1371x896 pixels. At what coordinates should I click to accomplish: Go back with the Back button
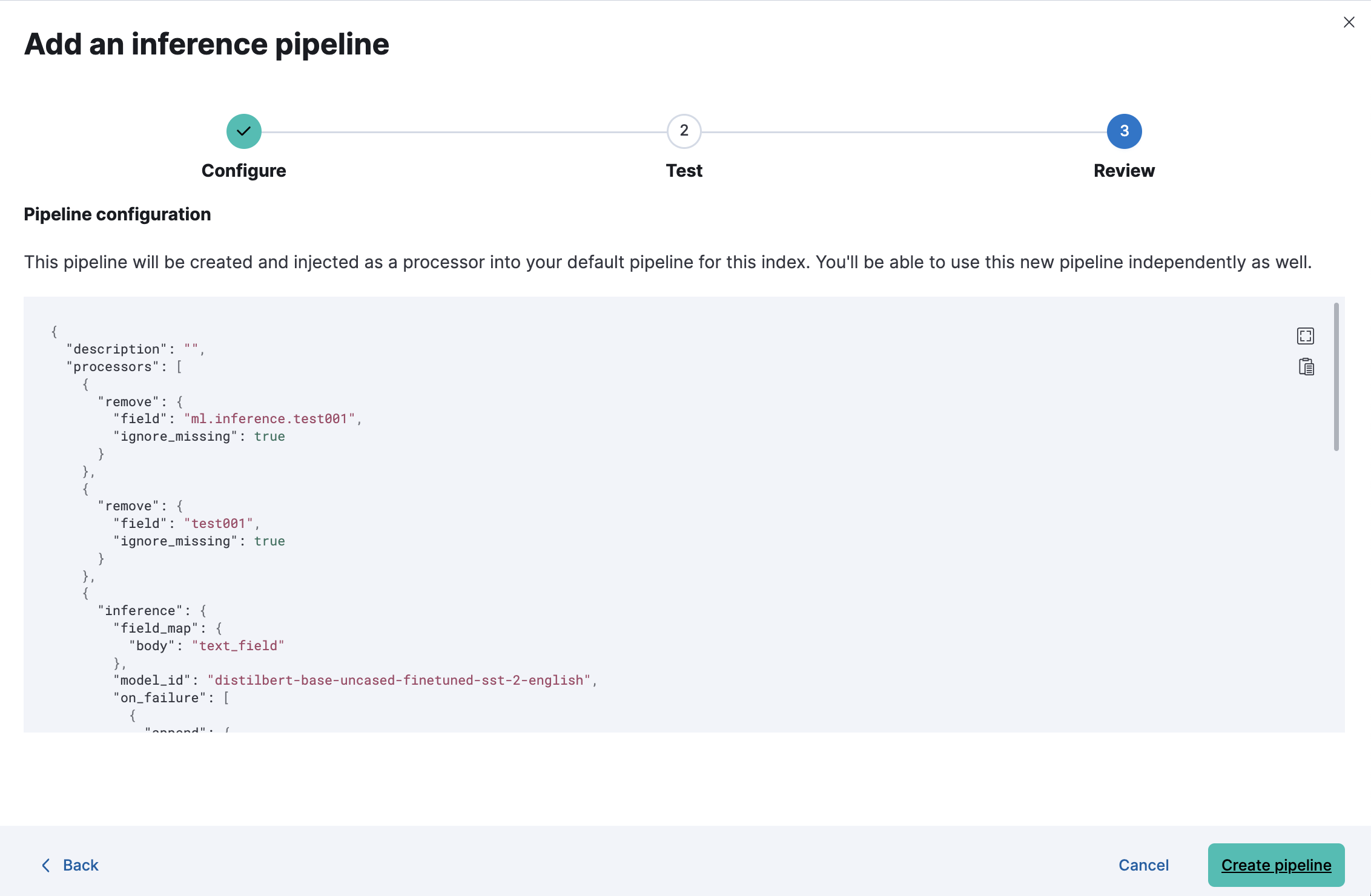80,865
